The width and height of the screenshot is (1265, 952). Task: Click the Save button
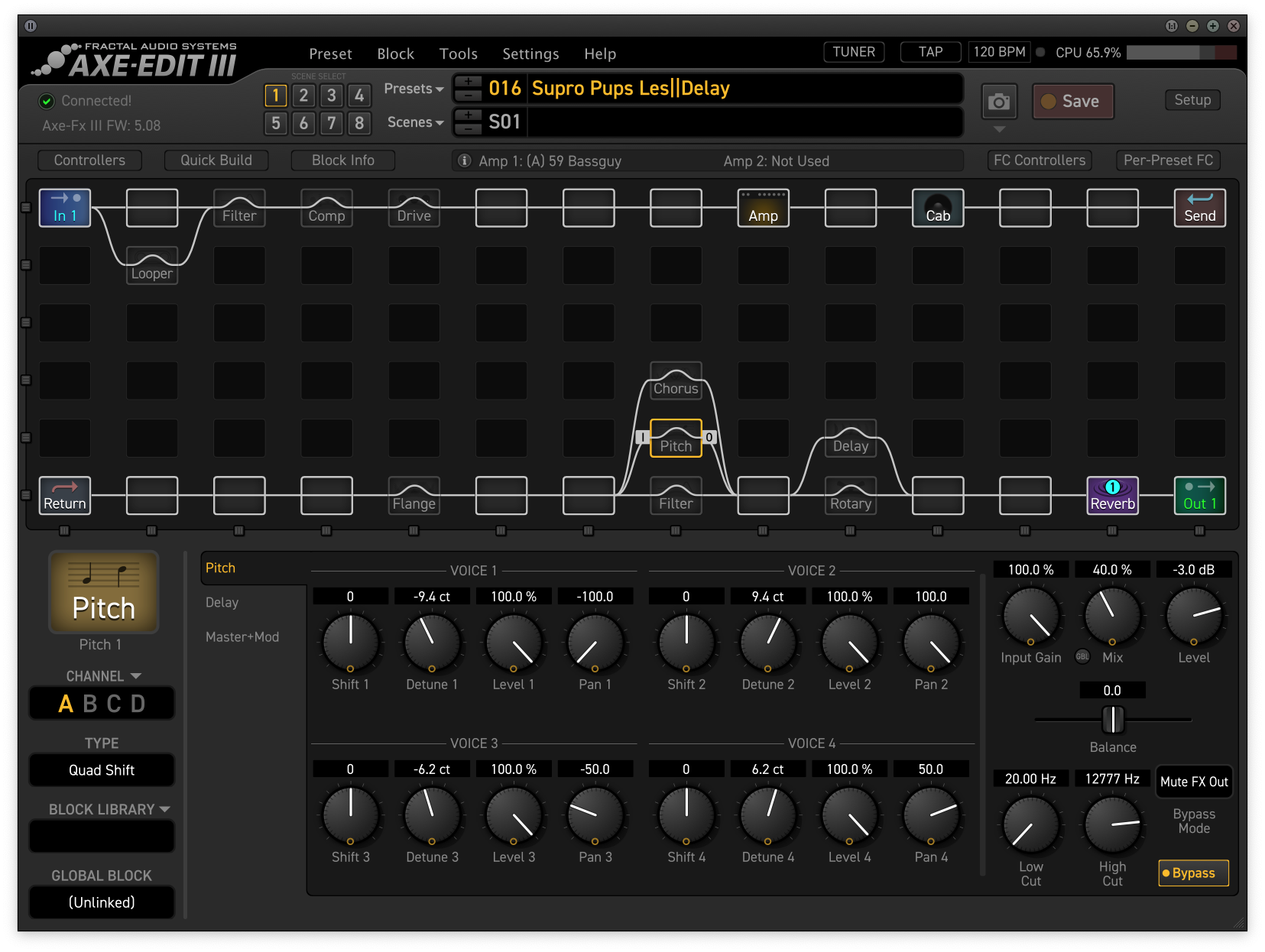1073,102
